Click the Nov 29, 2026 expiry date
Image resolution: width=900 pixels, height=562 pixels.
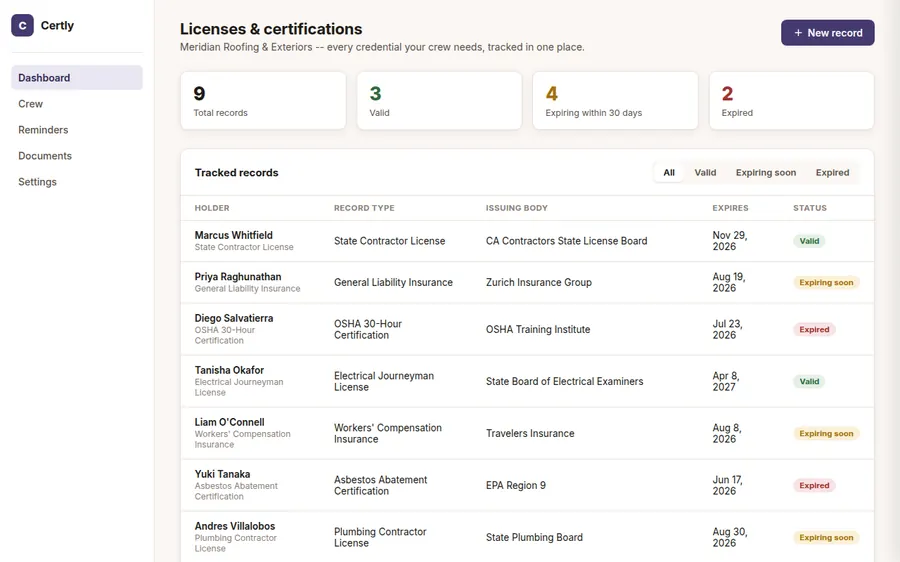[x=730, y=241]
